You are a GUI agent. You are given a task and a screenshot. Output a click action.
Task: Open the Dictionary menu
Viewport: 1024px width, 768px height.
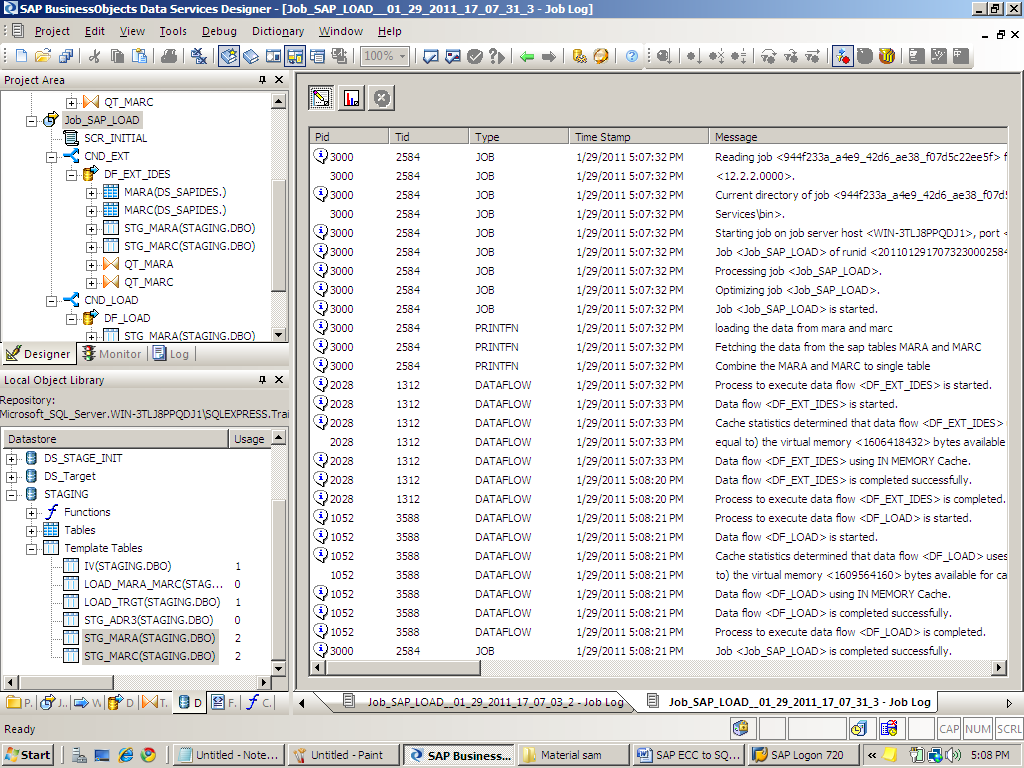[278, 31]
